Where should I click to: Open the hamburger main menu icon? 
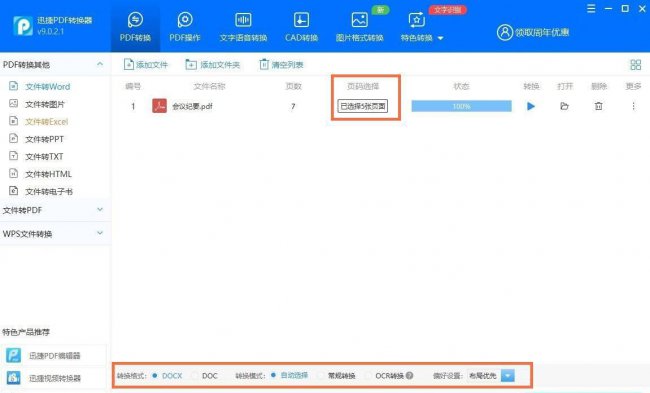[x=592, y=9]
